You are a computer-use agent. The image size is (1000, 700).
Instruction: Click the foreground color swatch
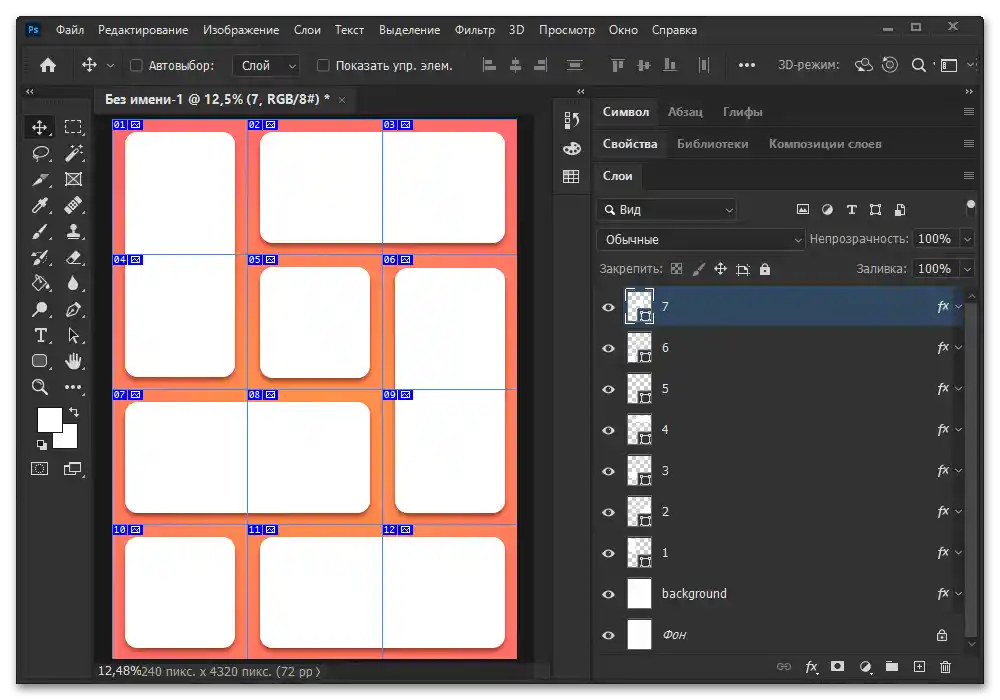coord(50,419)
